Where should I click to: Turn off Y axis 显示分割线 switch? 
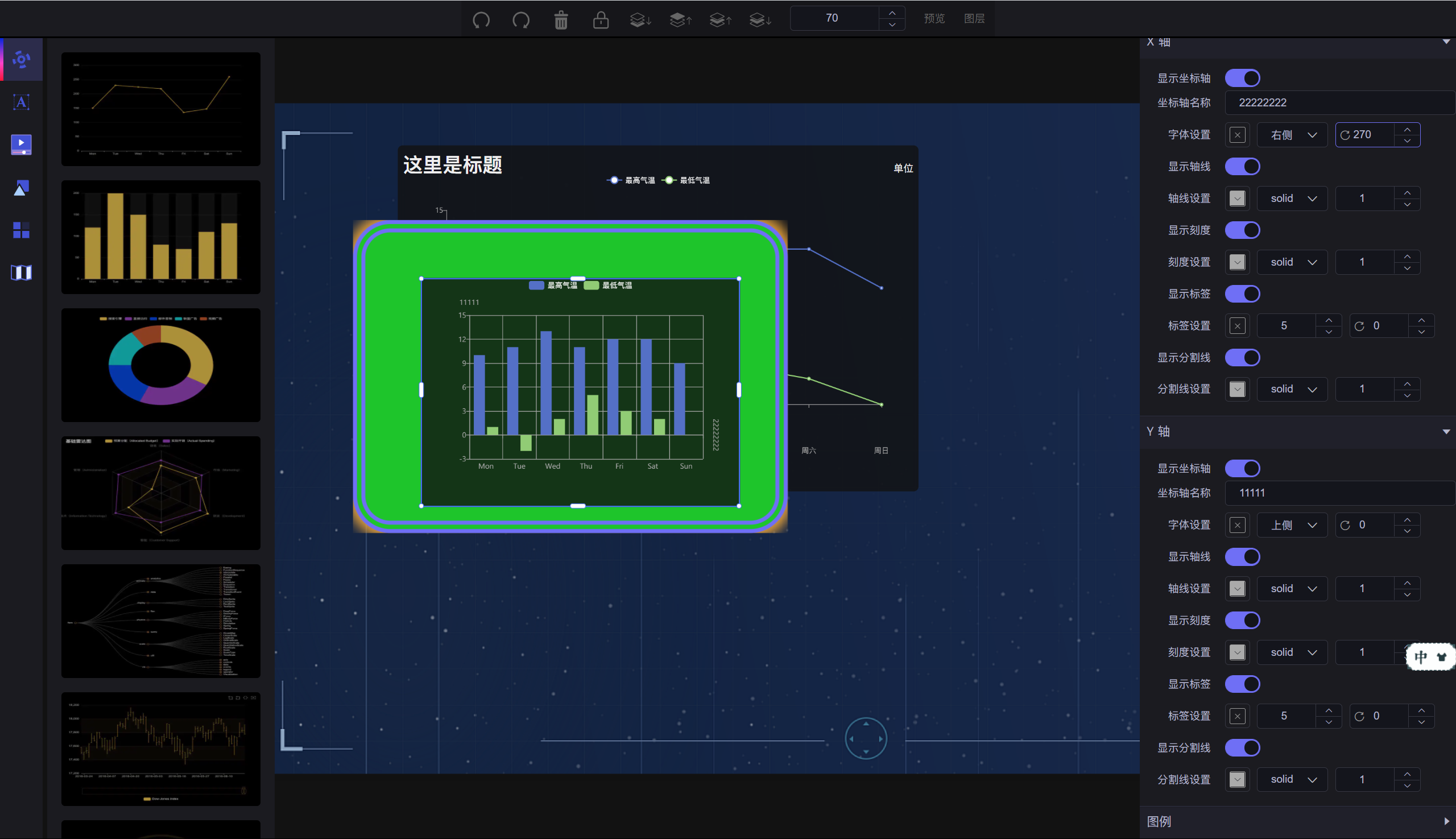[x=1242, y=747]
